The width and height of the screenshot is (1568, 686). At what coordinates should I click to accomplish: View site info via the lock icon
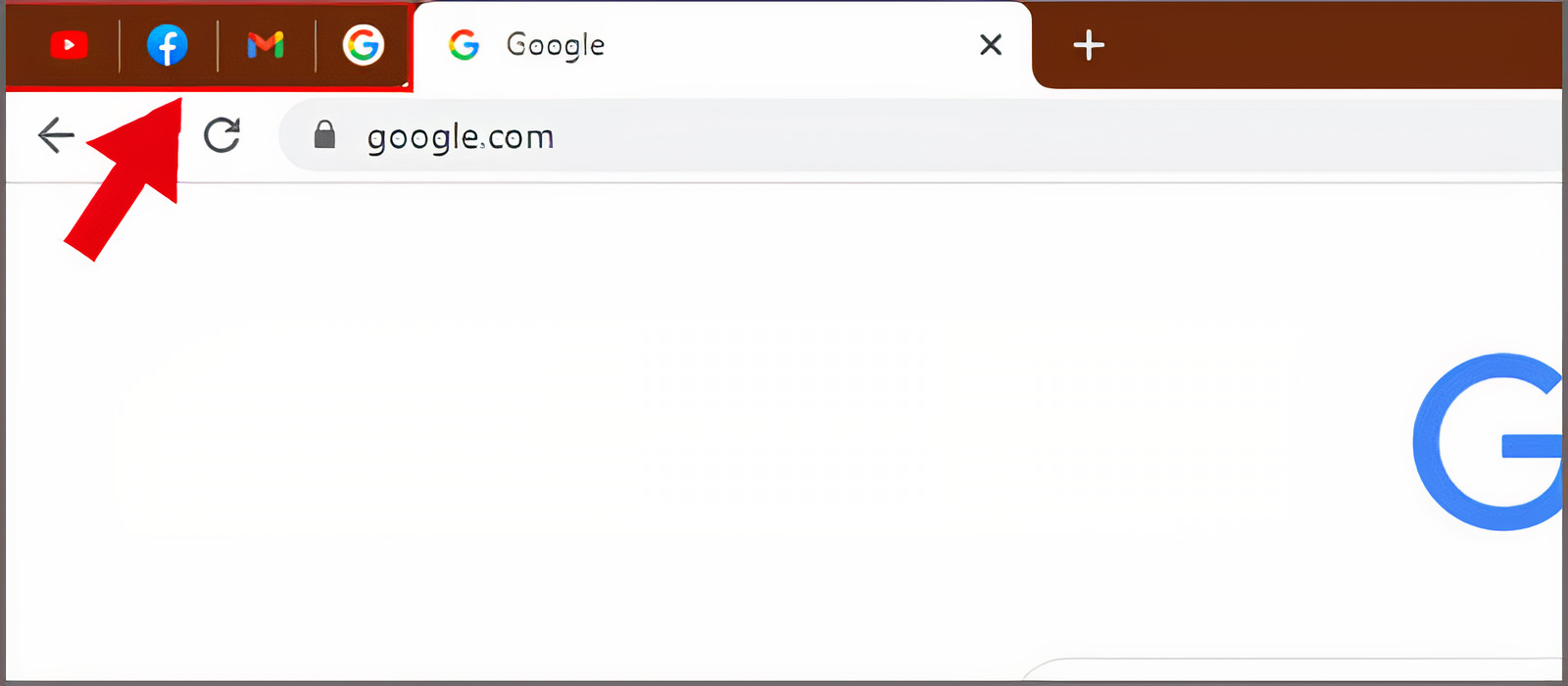tap(324, 135)
